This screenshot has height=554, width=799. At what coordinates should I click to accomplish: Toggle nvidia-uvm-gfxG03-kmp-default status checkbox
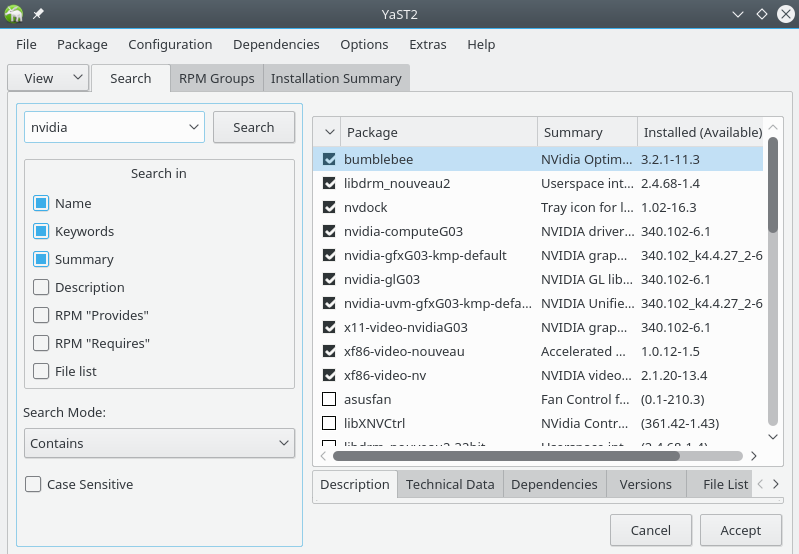coord(329,303)
